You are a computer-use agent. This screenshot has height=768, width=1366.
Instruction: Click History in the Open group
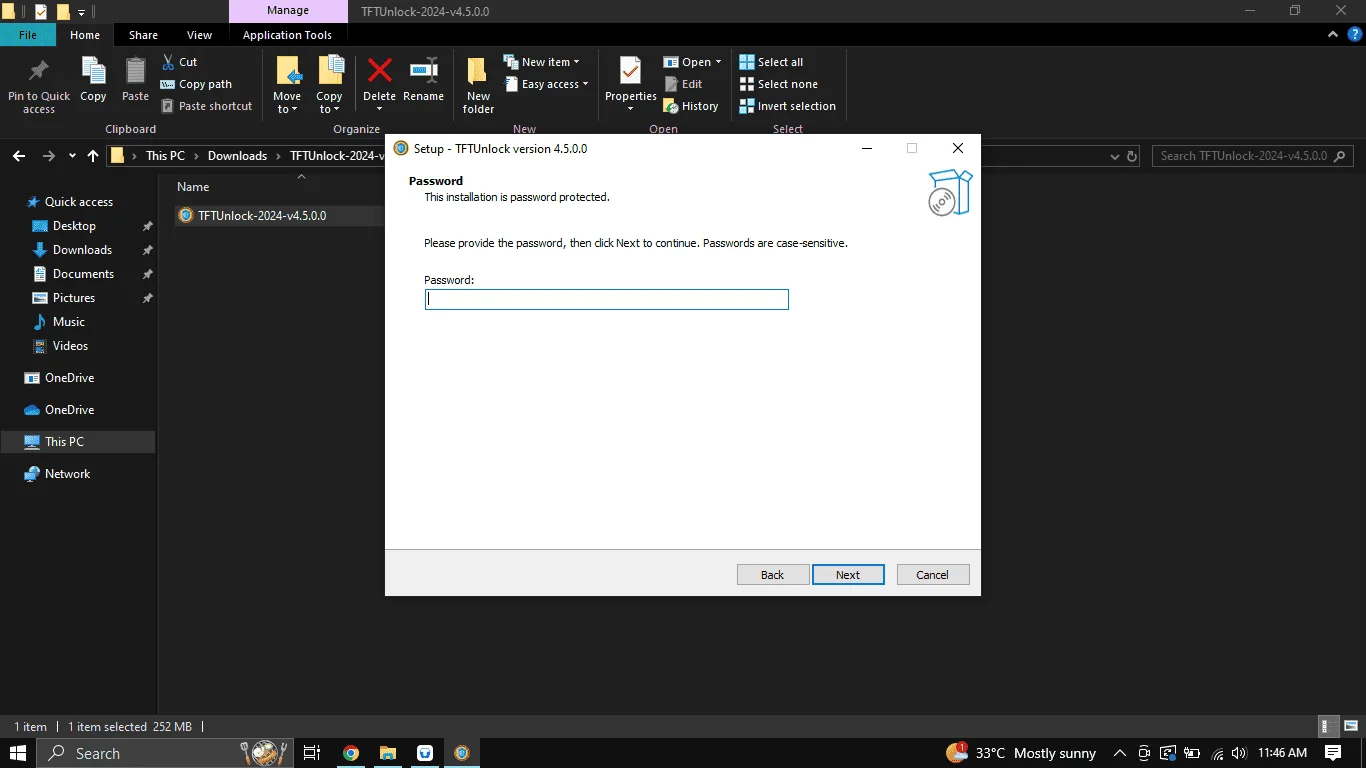point(691,106)
